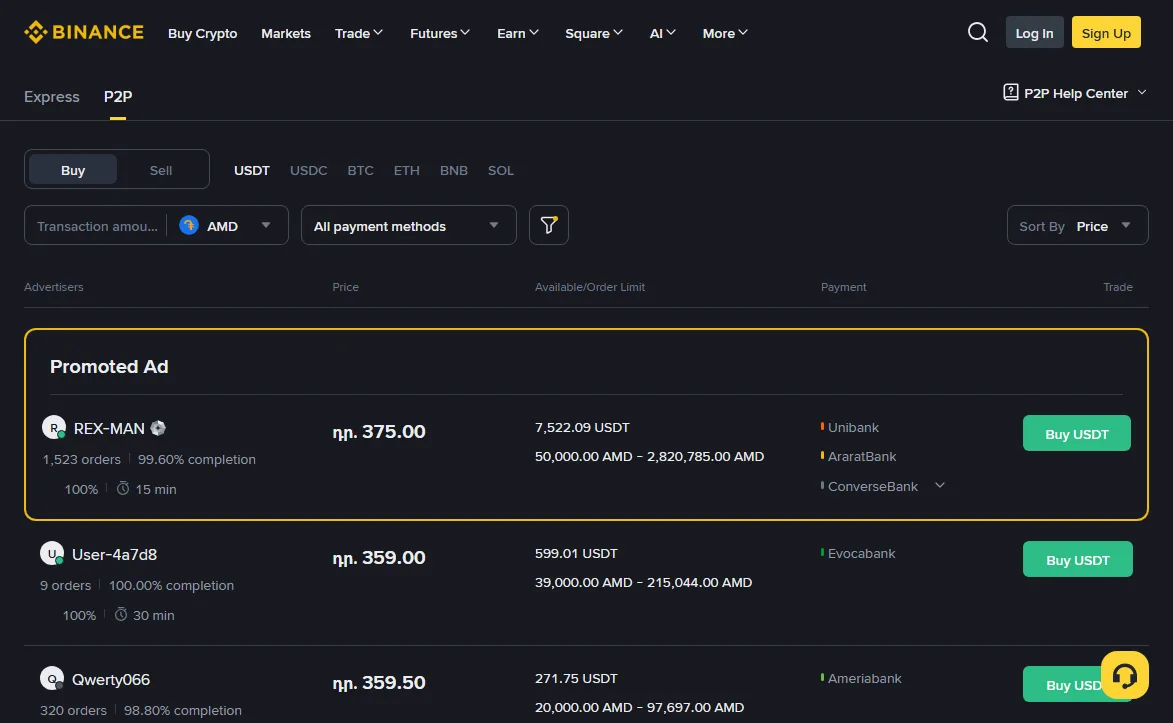Open Markets in the navigation
This screenshot has width=1173, height=723.
[x=286, y=33]
